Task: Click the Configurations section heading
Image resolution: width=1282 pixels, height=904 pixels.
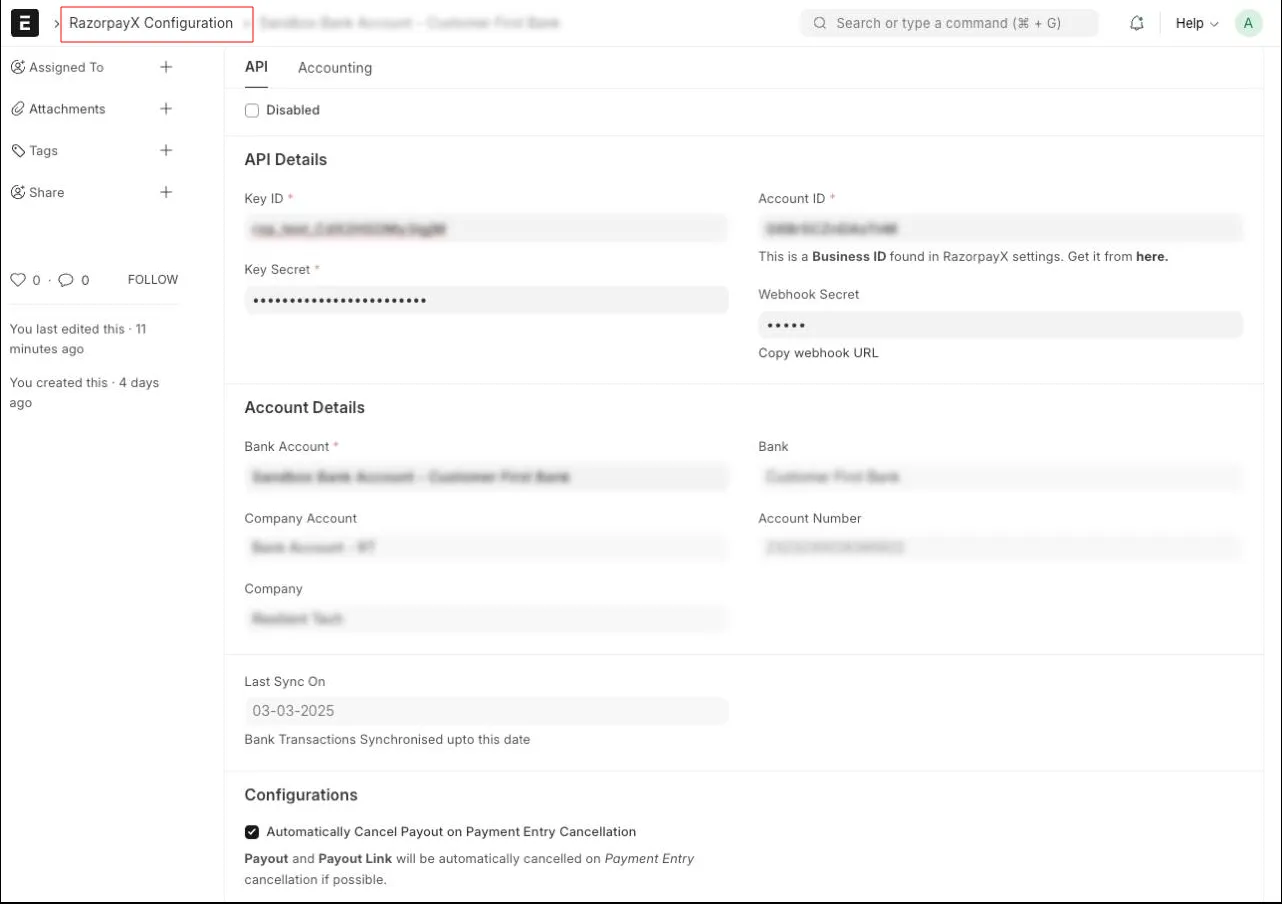Action: 301,795
